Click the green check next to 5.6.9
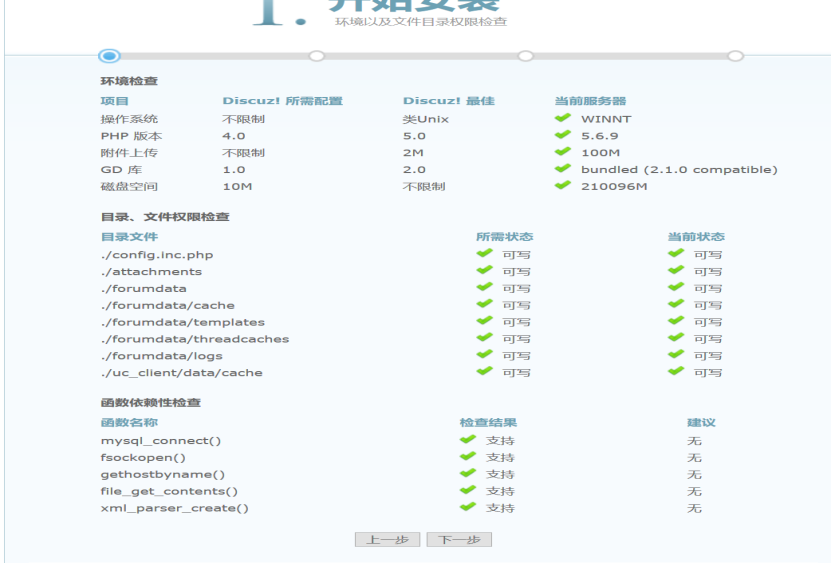Viewport: 831px width, 564px height. (x=563, y=135)
